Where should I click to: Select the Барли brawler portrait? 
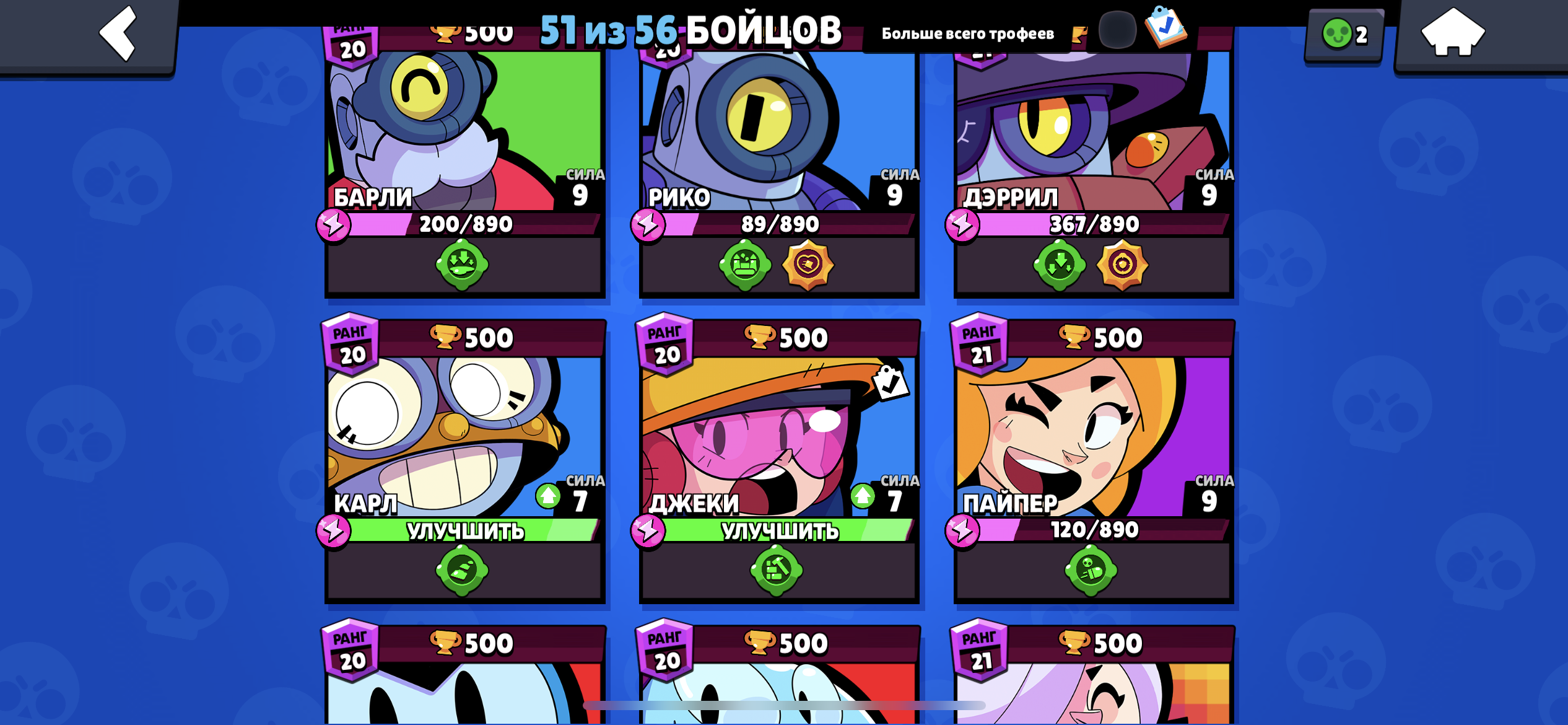[x=464, y=131]
